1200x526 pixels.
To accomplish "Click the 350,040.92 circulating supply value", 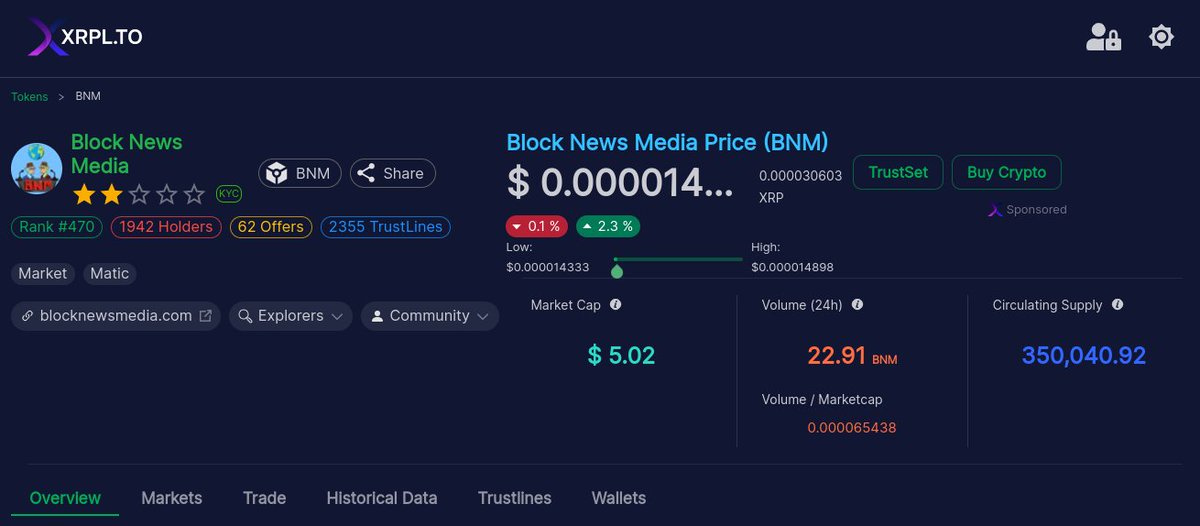I will [x=1084, y=355].
